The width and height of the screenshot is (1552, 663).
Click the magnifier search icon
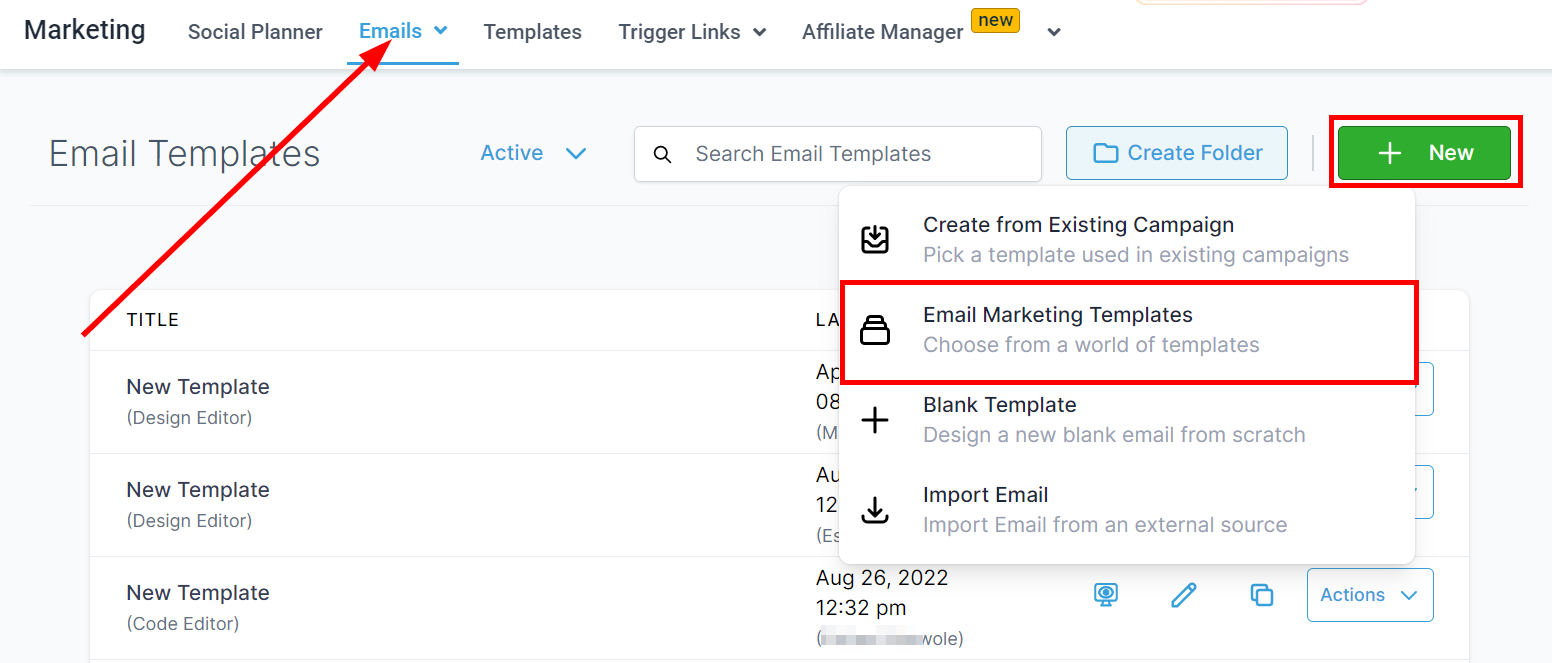(x=662, y=154)
